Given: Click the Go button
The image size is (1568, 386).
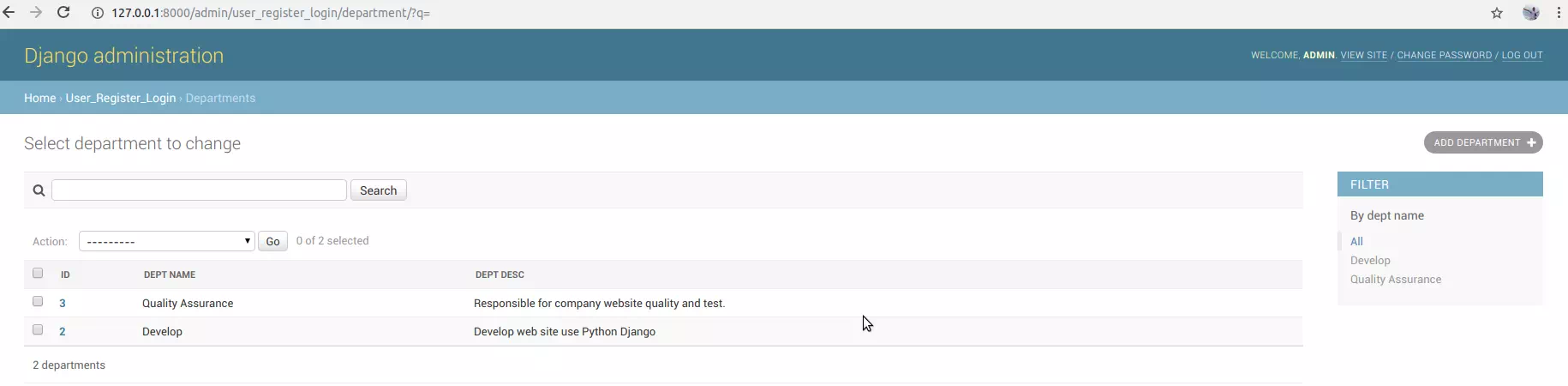Looking at the screenshot, I should click(272, 241).
